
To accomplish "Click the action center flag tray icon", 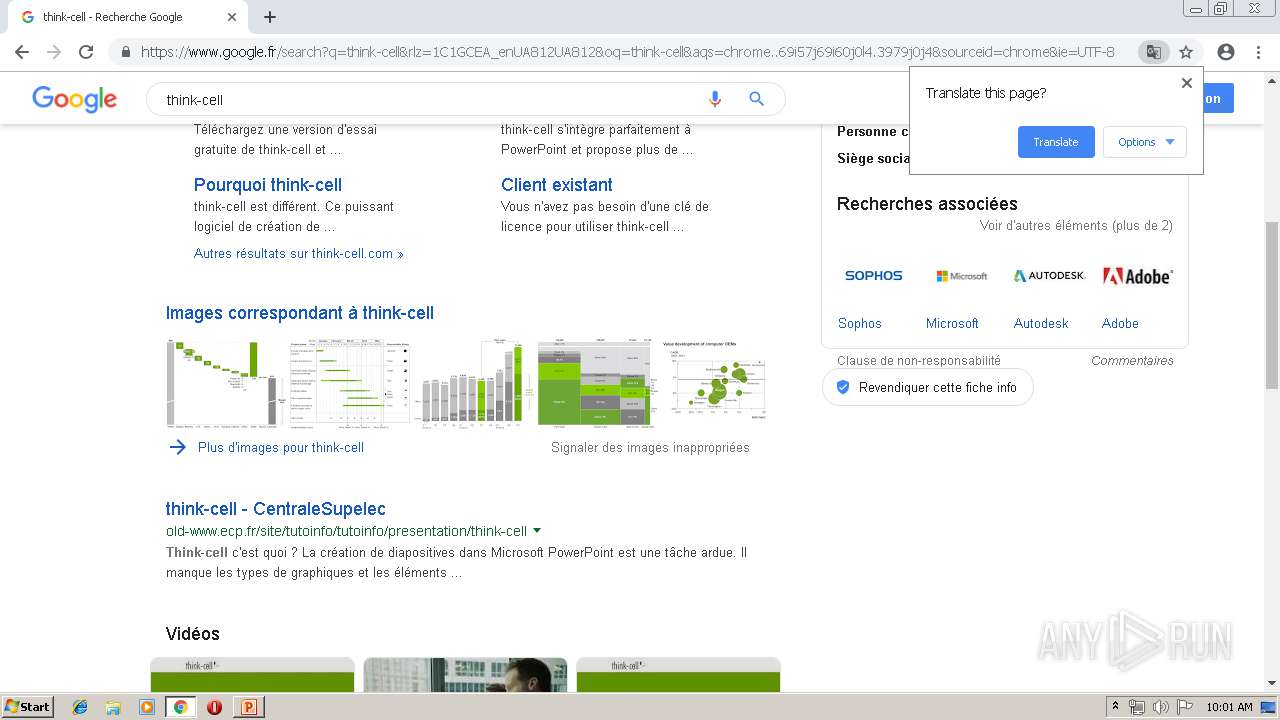I will (1184, 707).
